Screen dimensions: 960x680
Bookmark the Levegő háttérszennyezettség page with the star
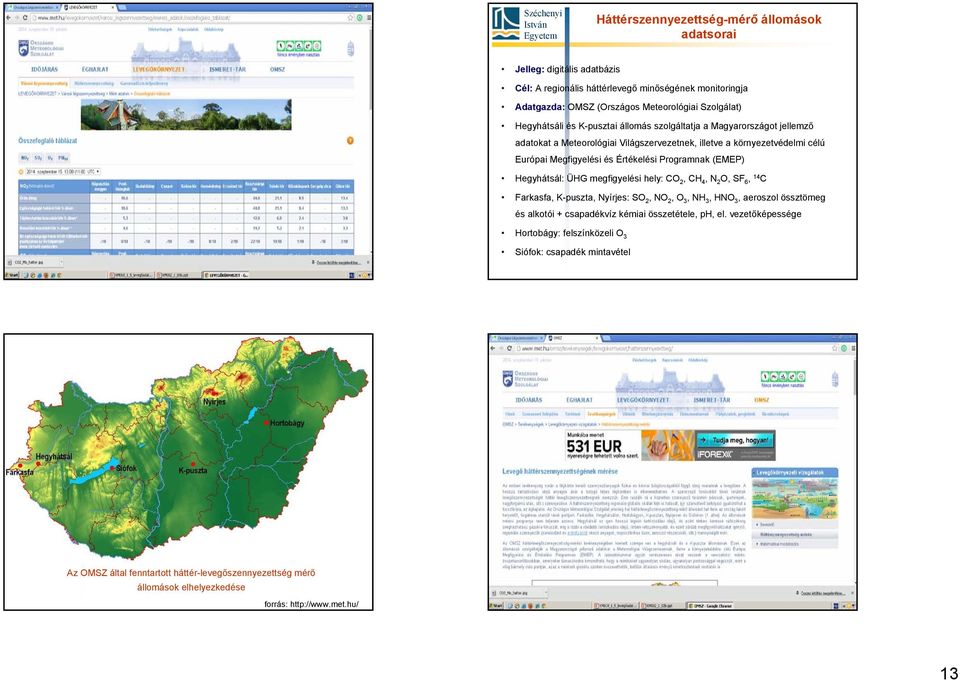(835, 348)
